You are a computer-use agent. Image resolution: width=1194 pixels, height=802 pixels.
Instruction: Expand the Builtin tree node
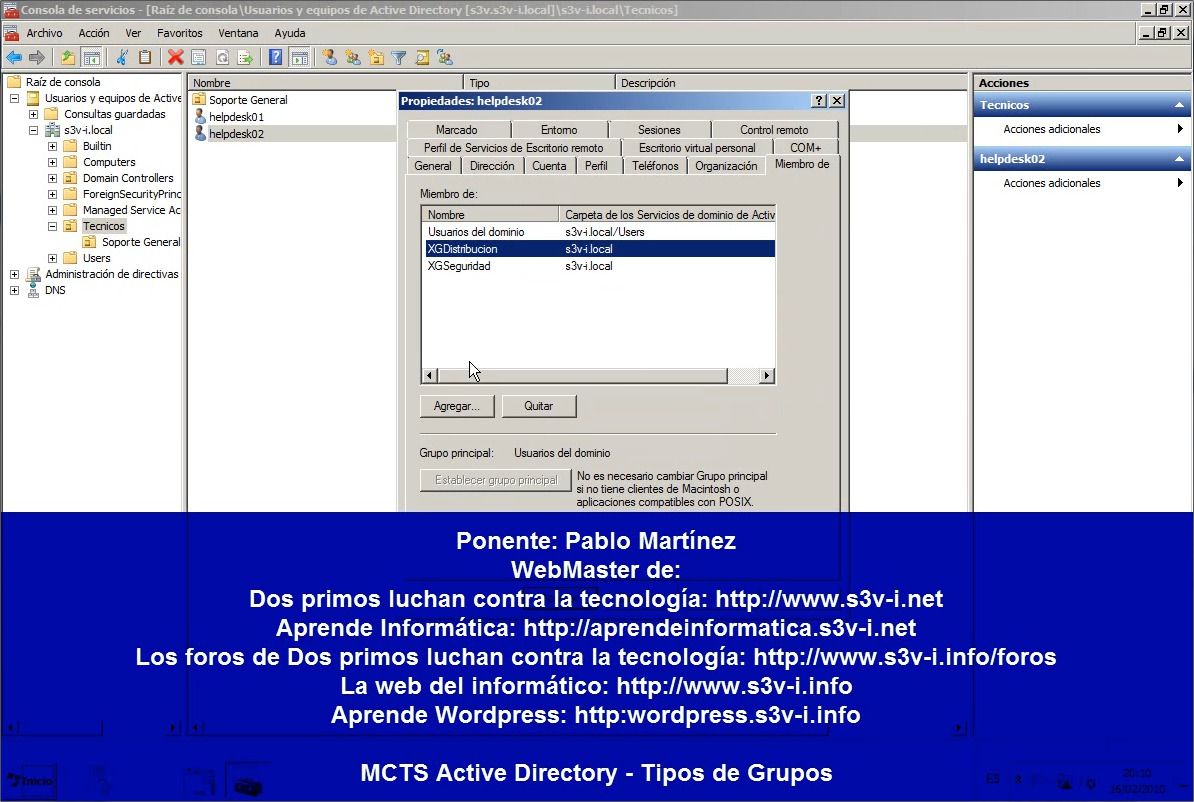tap(52, 146)
